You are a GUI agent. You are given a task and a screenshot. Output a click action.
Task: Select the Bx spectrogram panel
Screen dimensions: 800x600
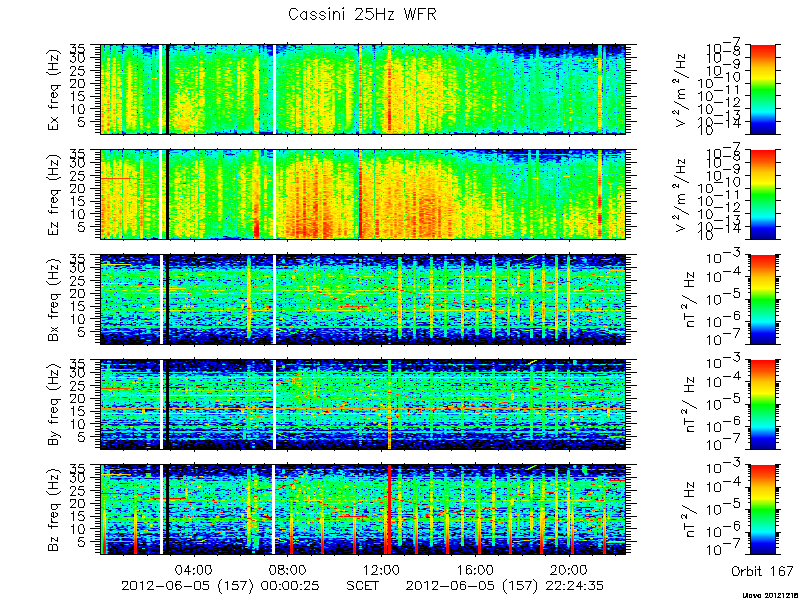pyautogui.click(x=363, y=299)
